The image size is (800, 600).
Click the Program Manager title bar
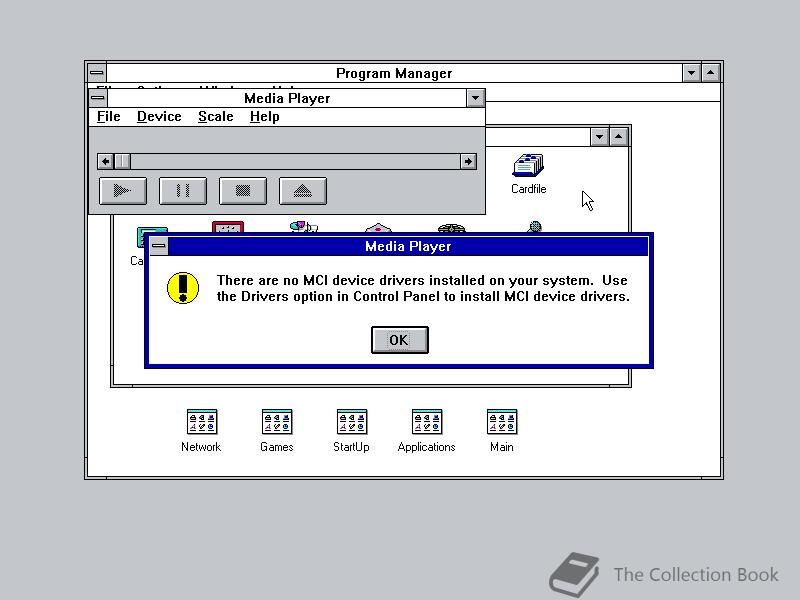click(394, 73)
